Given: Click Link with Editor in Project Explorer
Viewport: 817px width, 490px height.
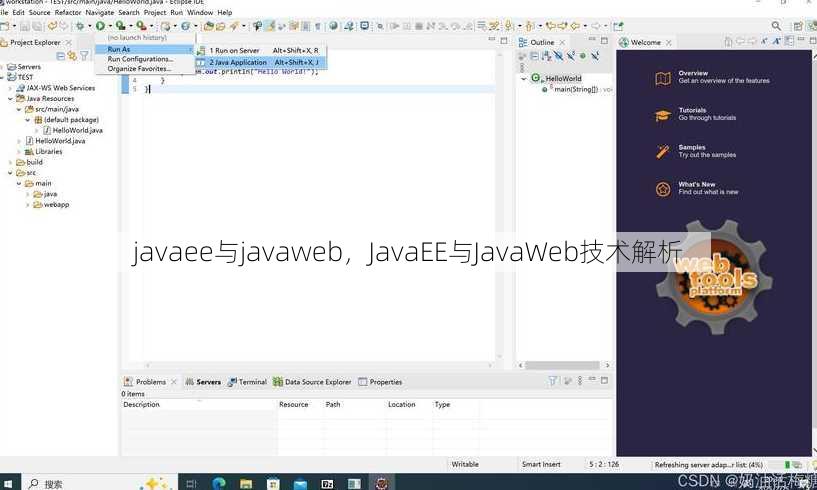Looking at the screenshot, I should tap(72, 56).
